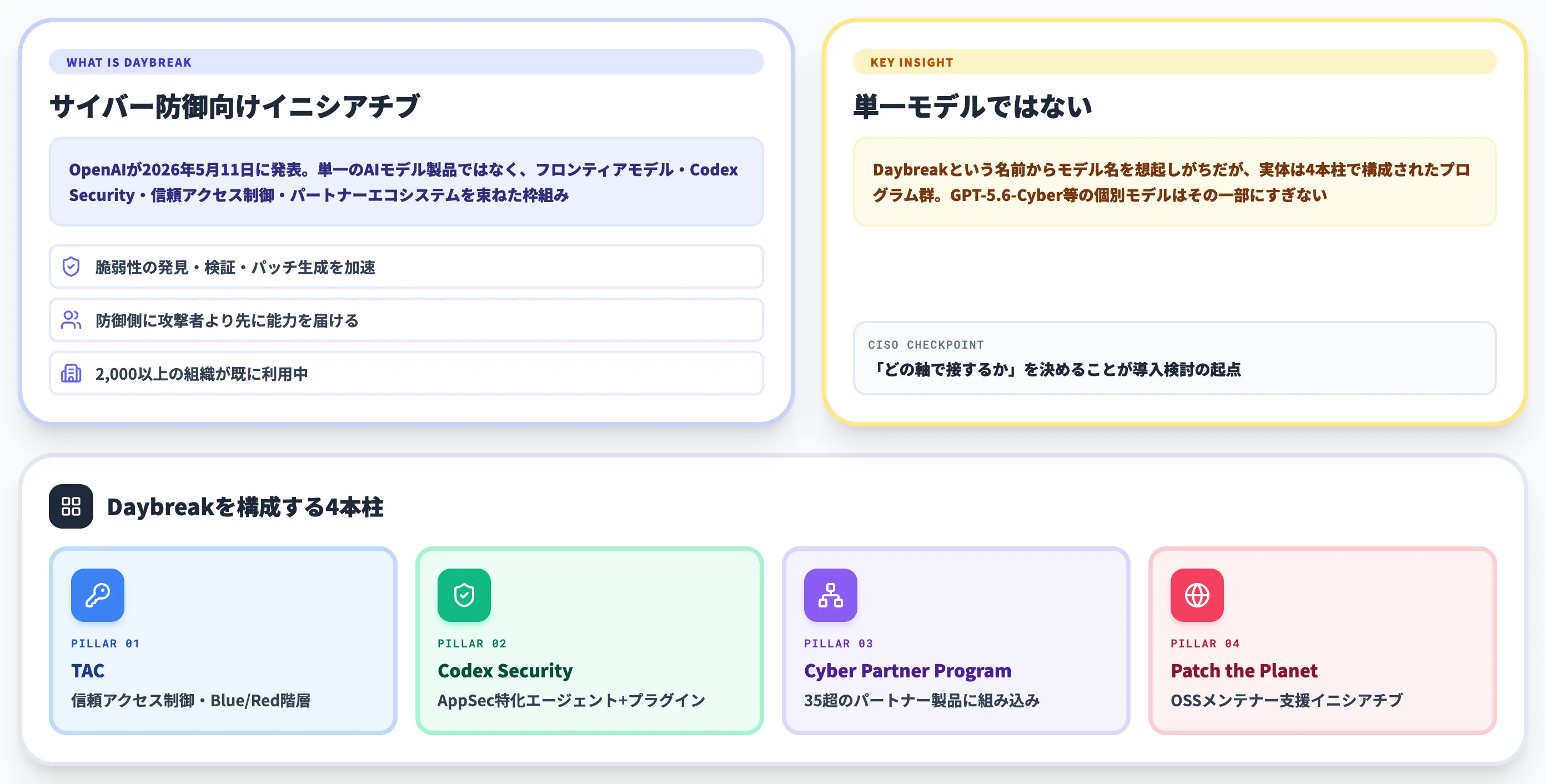Click the text 2,000以上の組織が既に利用中
Viewport: 1546px width, 784px height.
pyautogui.click(x=202, y=374)
